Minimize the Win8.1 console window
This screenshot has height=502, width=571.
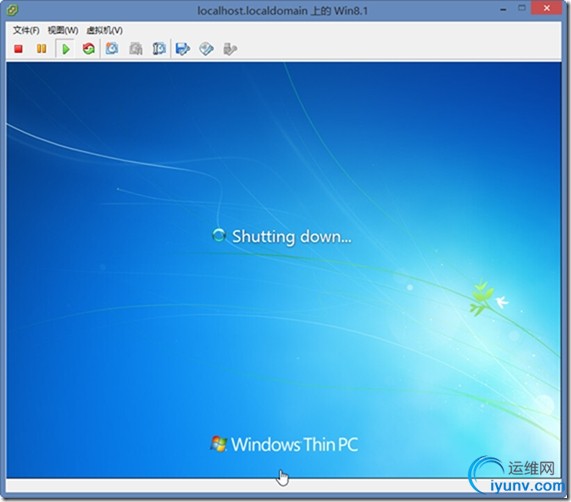coord(504,10)
